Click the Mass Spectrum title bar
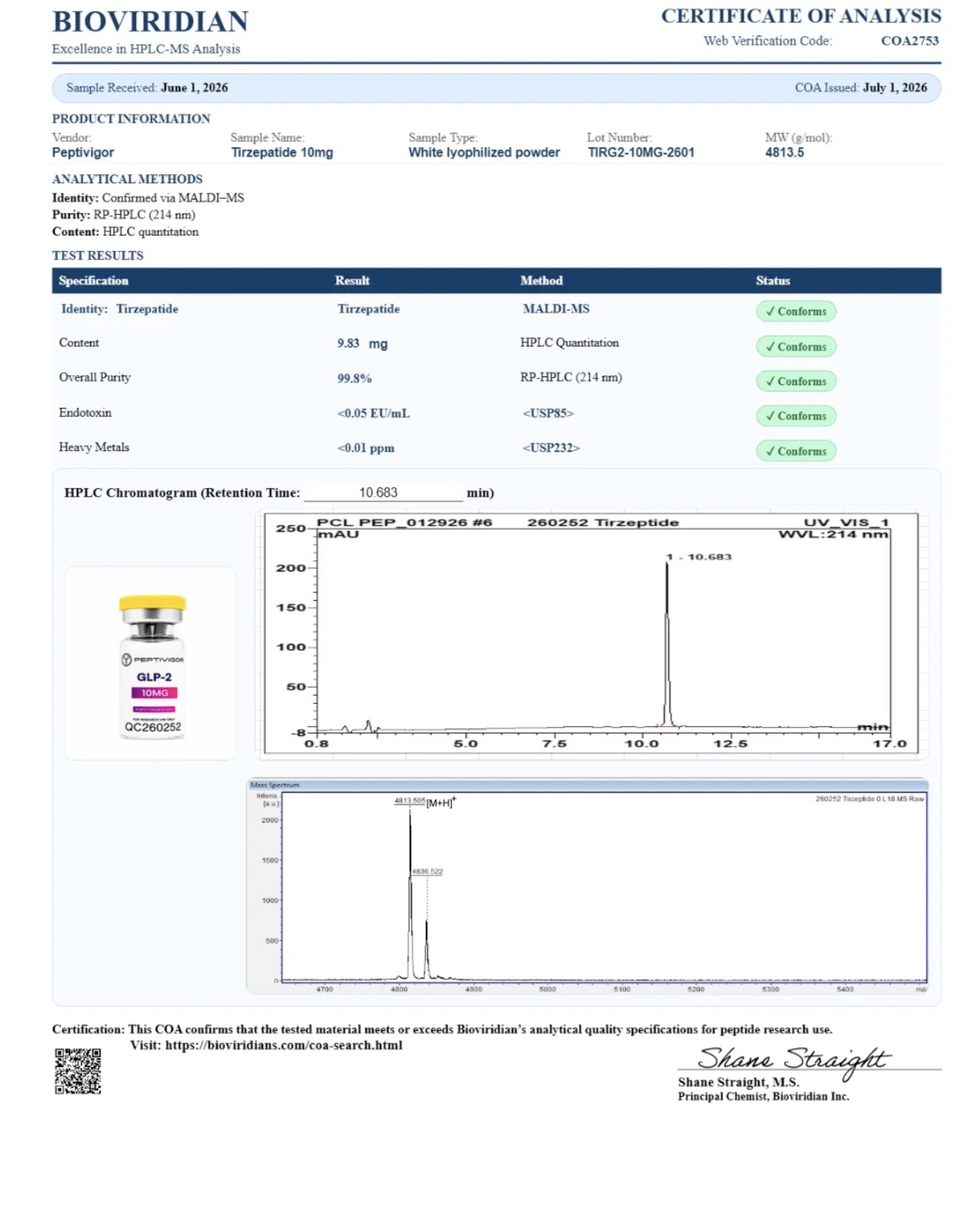This screenshot has width=976, height=1232. pyautogui.click(x=587, y=785)
